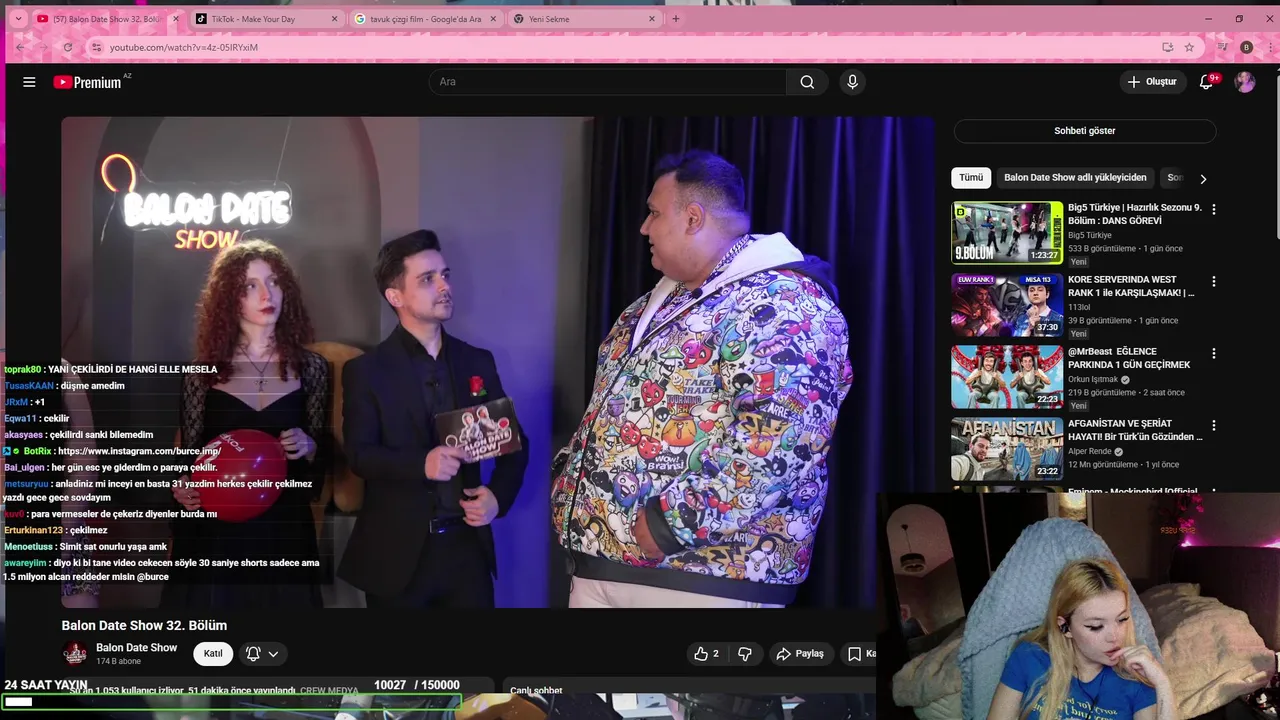1280x720 pixels.
Task: Click the search magnifier button
Action: point(807,82)
